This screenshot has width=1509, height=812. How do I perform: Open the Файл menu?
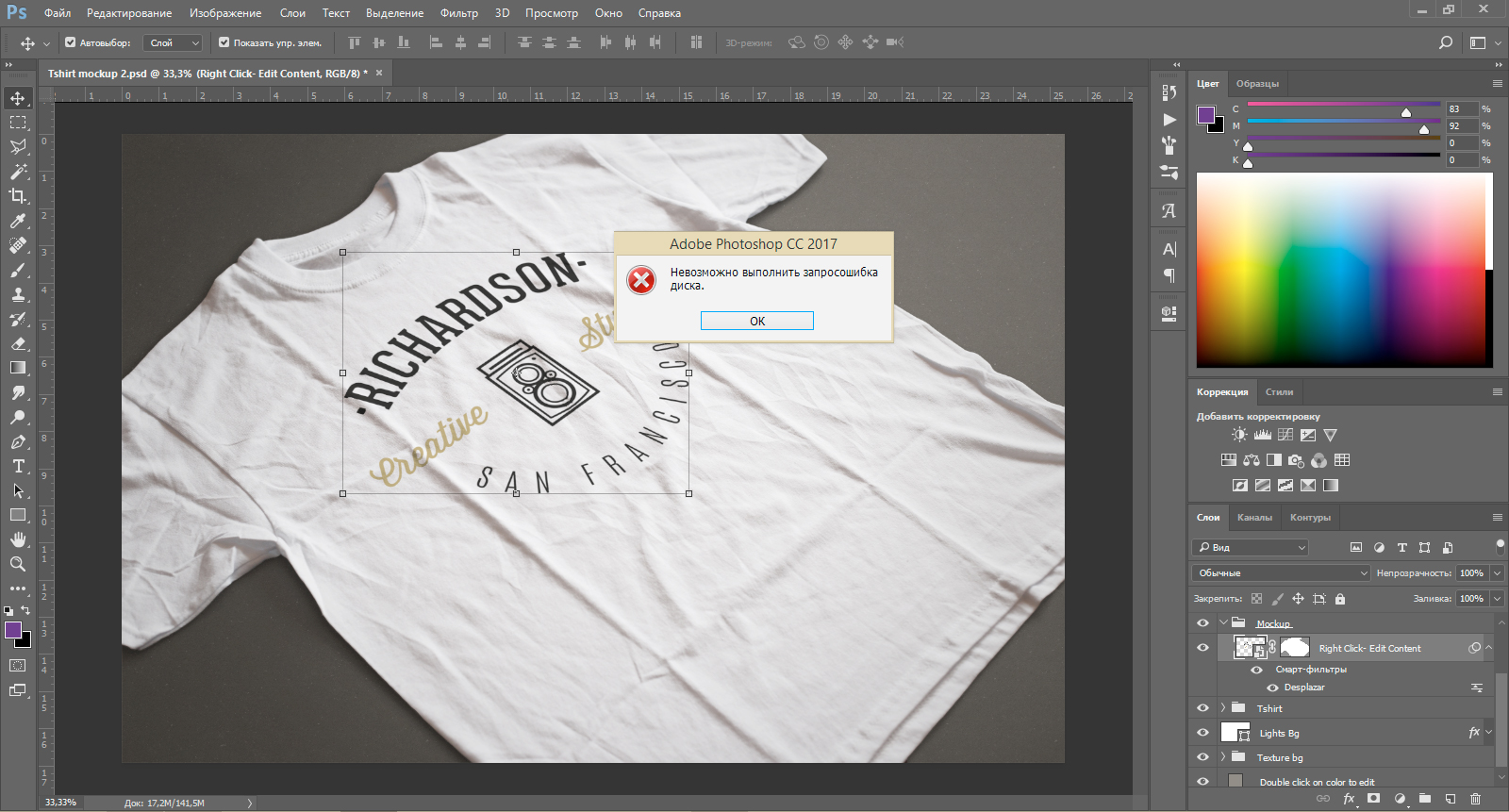(58, 13)
